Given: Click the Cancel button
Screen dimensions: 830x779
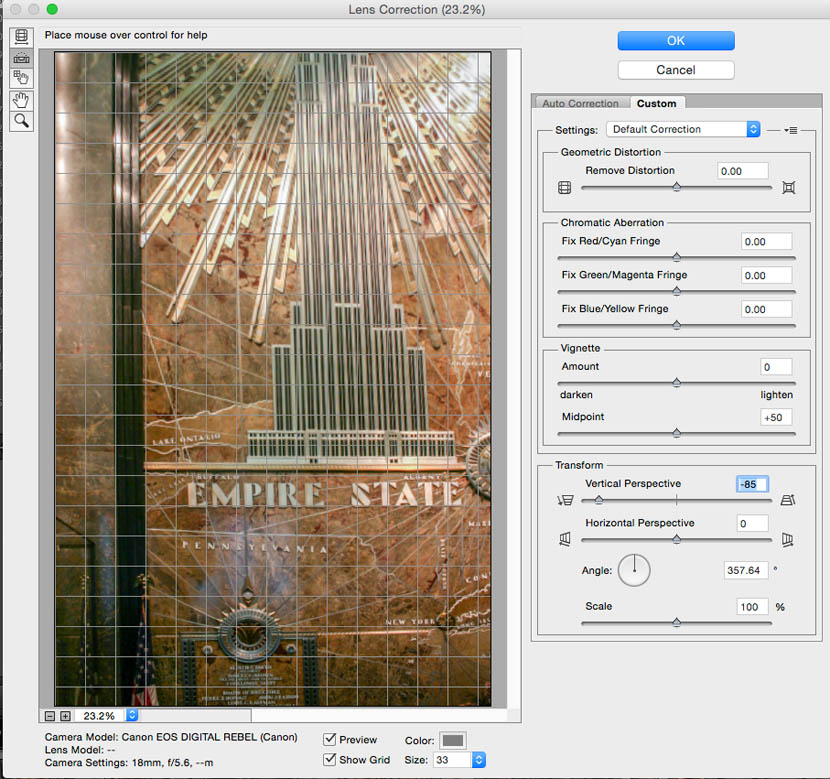Looking at the screenshot, I should pyautogui.click(x=676, y=70).
